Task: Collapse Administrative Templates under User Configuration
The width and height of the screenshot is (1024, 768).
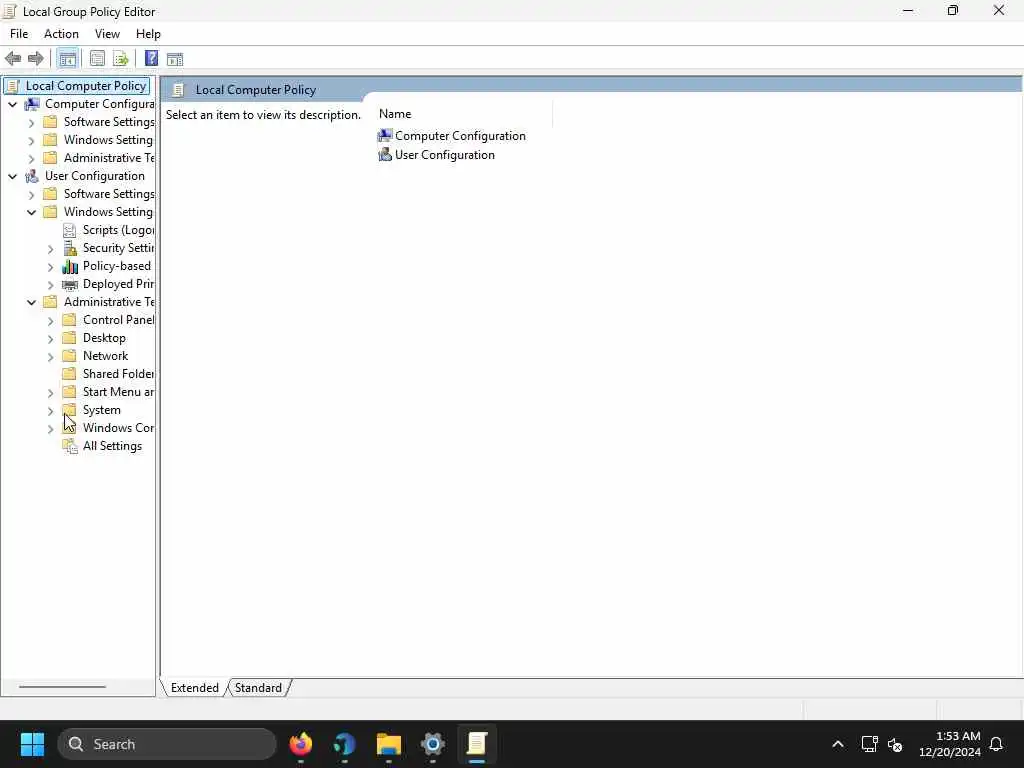Action: 31,302
